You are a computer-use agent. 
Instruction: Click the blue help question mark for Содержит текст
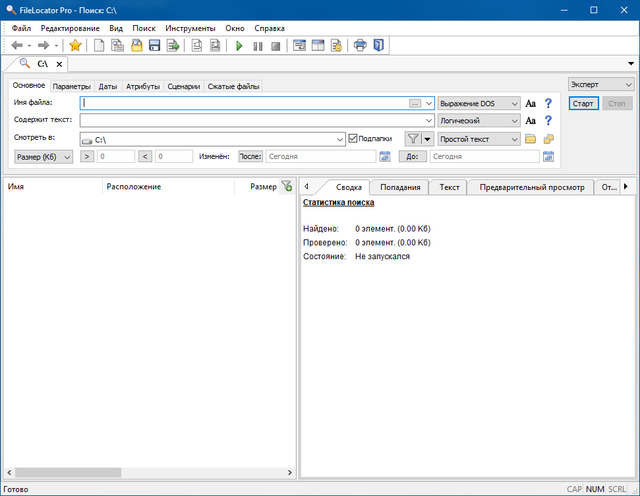pos(548,120)
